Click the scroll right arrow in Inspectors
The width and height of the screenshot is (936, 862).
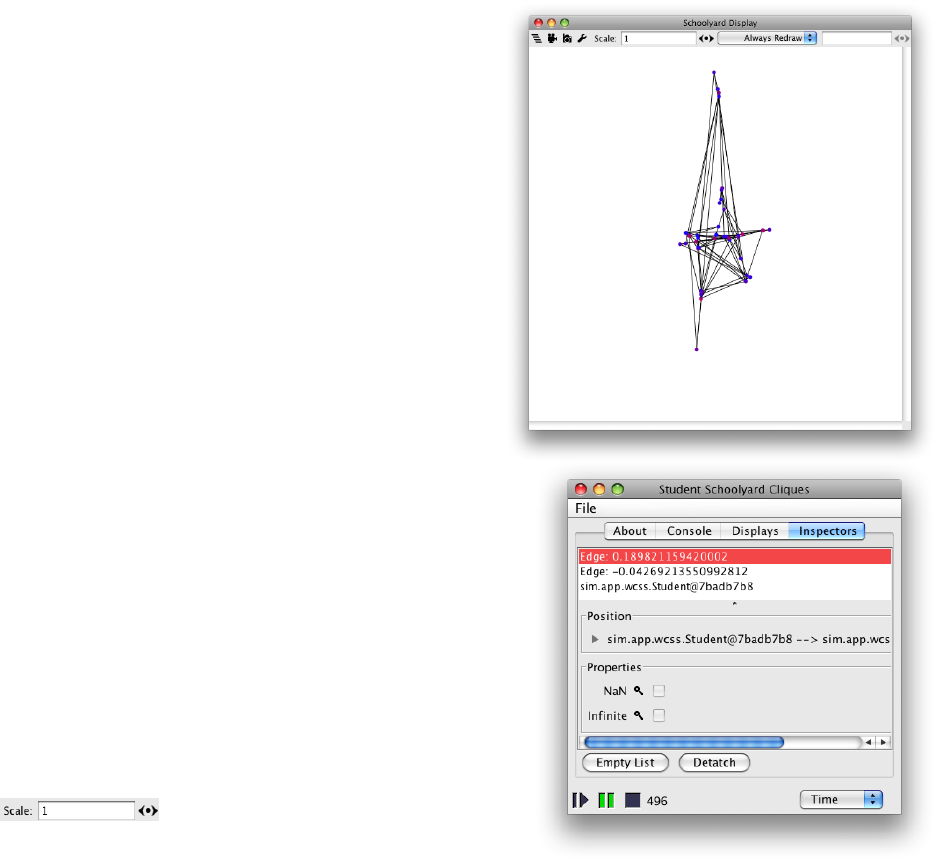(883, 742)
